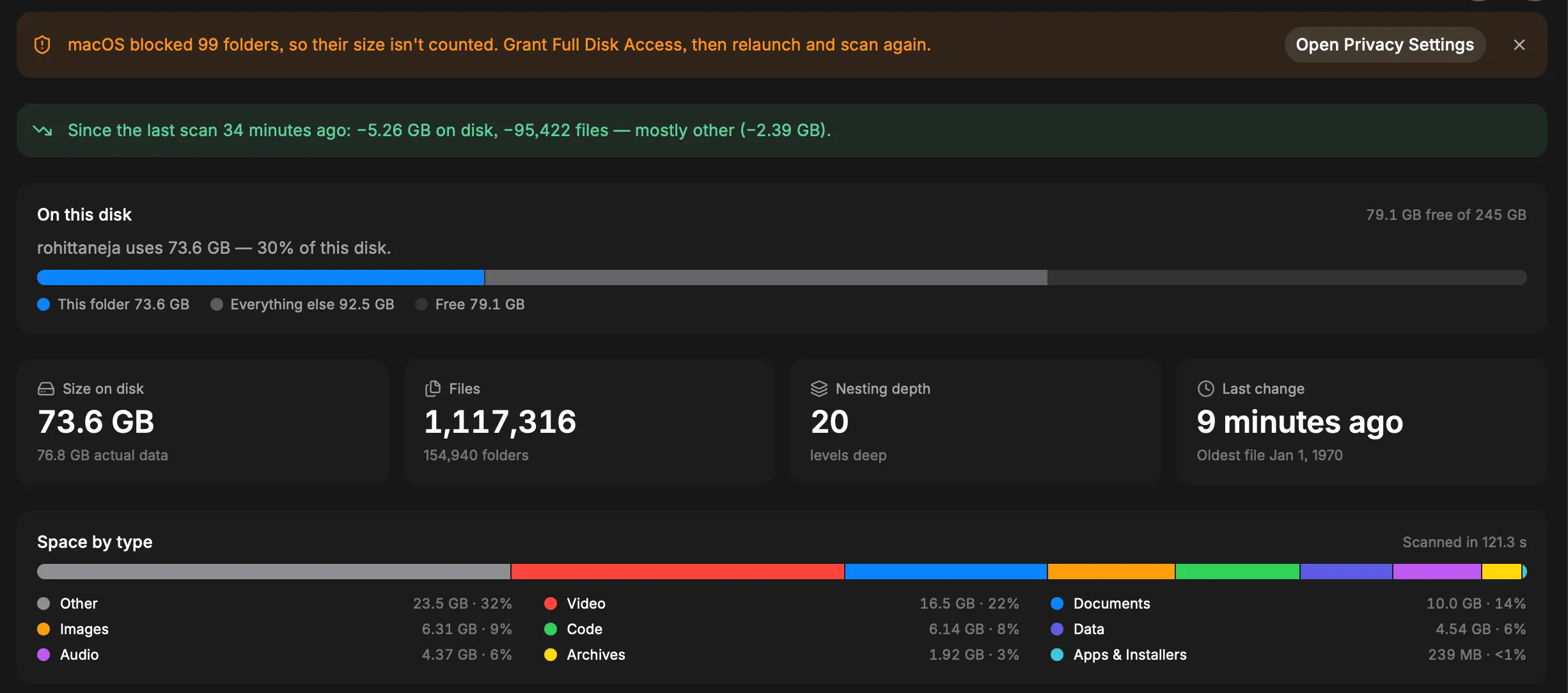Viewport: 1568px width, 693px height.
Task: Select the Video type row
Action: (781, 603)
